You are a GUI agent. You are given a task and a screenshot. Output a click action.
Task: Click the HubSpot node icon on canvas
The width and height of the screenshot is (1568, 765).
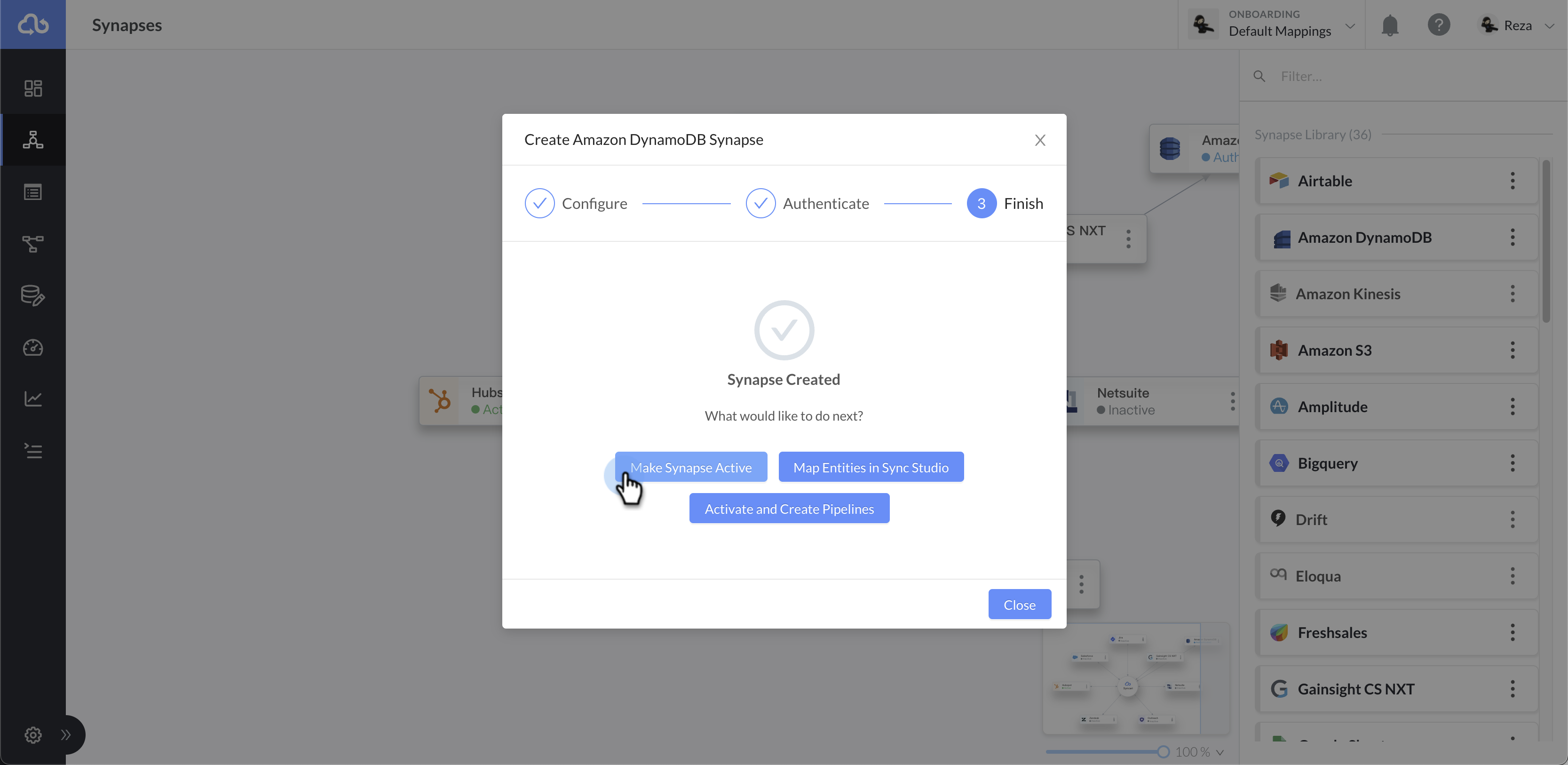pyautogui.click(x=439, y=401)
